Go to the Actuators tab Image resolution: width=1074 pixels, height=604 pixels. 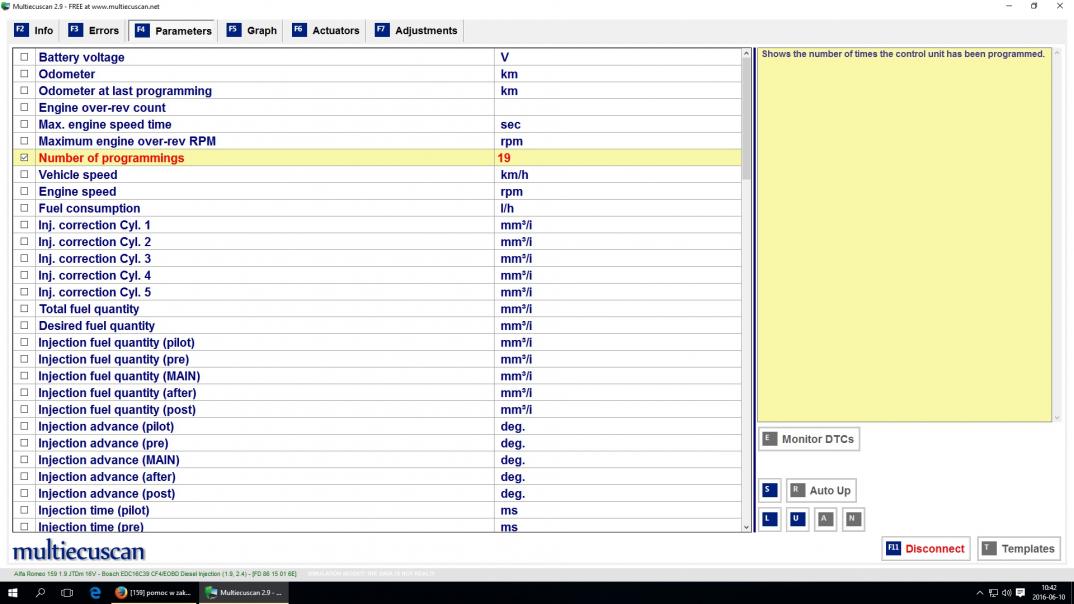(326, 31)
